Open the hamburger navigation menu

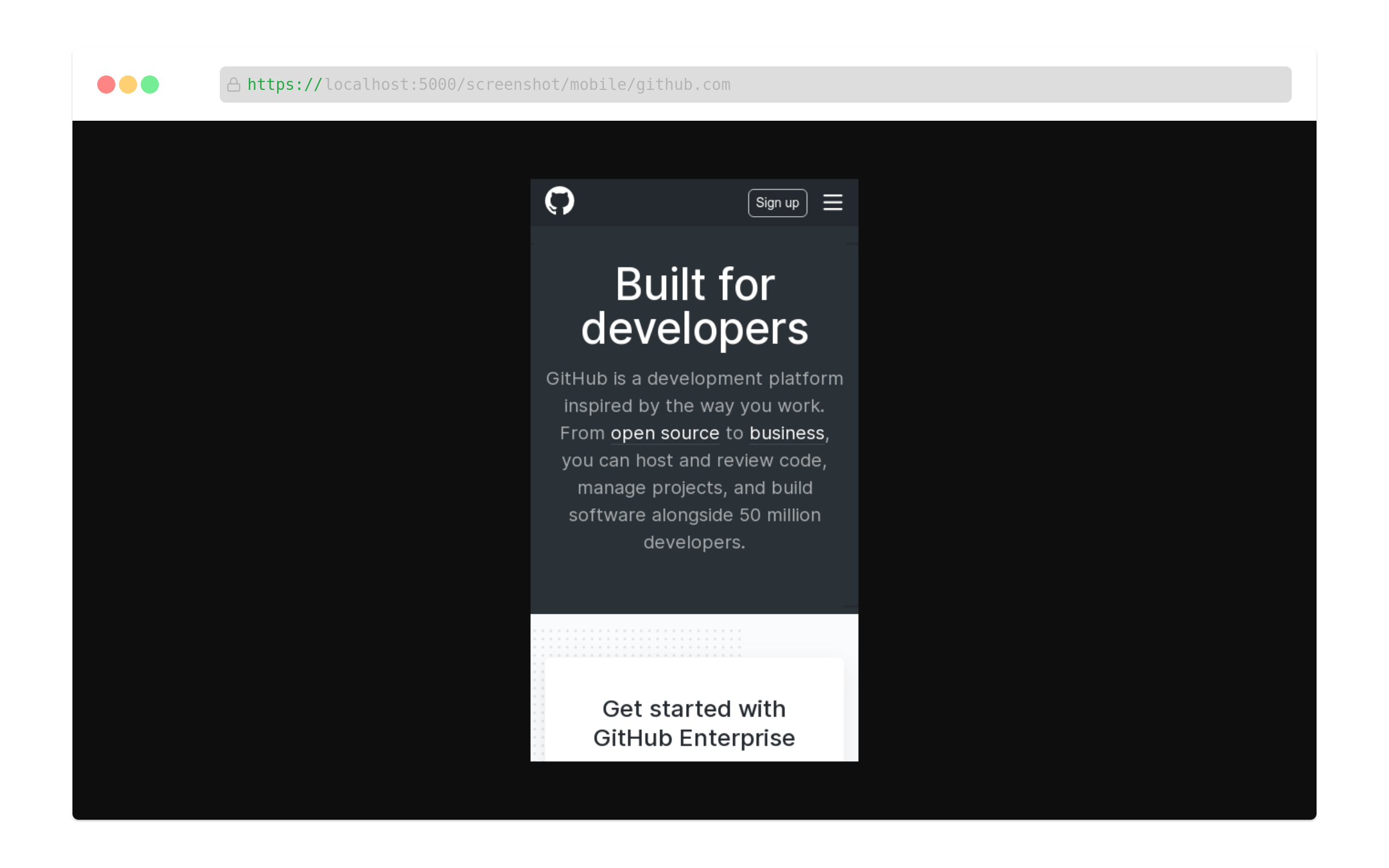coord(832,203)
